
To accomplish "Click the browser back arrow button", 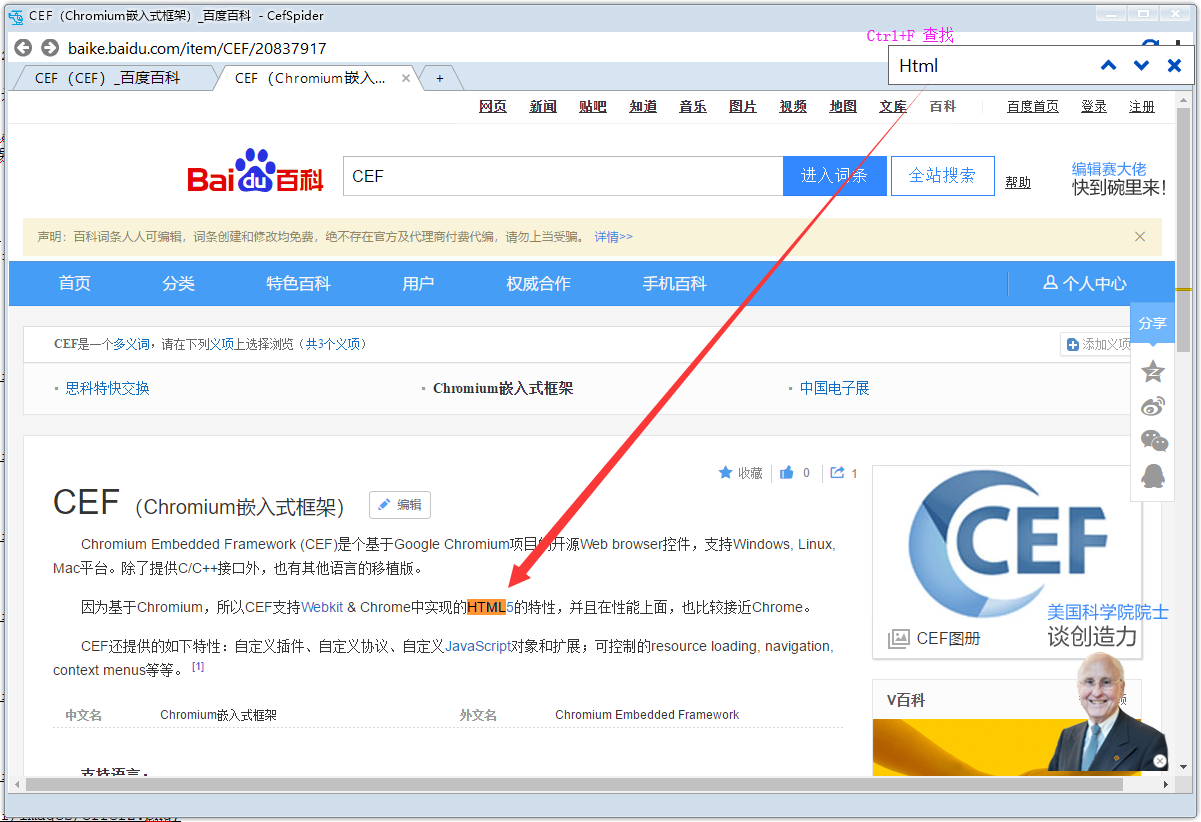I will click(22, 48).
